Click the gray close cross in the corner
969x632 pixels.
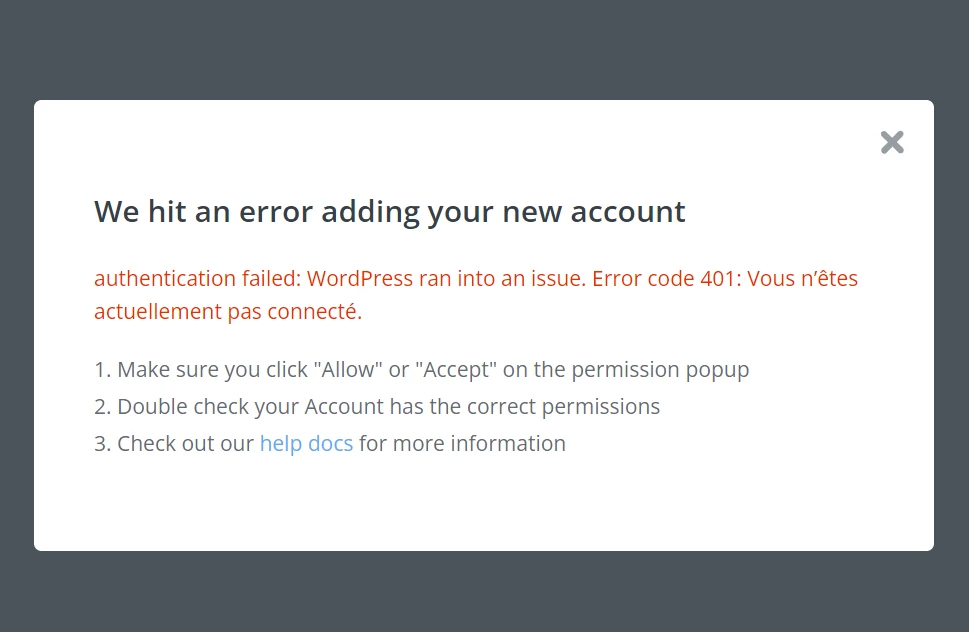[x=891, y=142]
